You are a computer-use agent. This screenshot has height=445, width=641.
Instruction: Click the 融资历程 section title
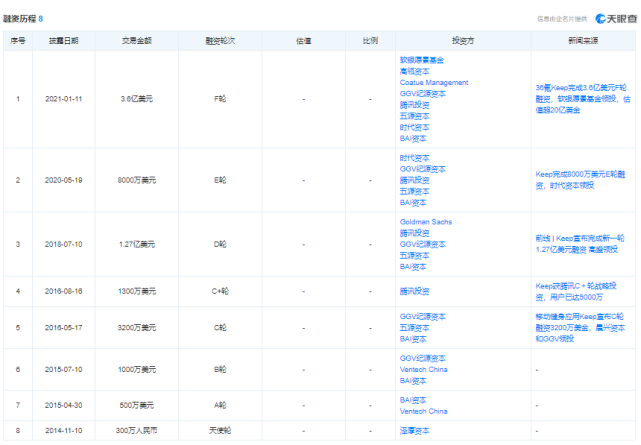pos(20,19)
